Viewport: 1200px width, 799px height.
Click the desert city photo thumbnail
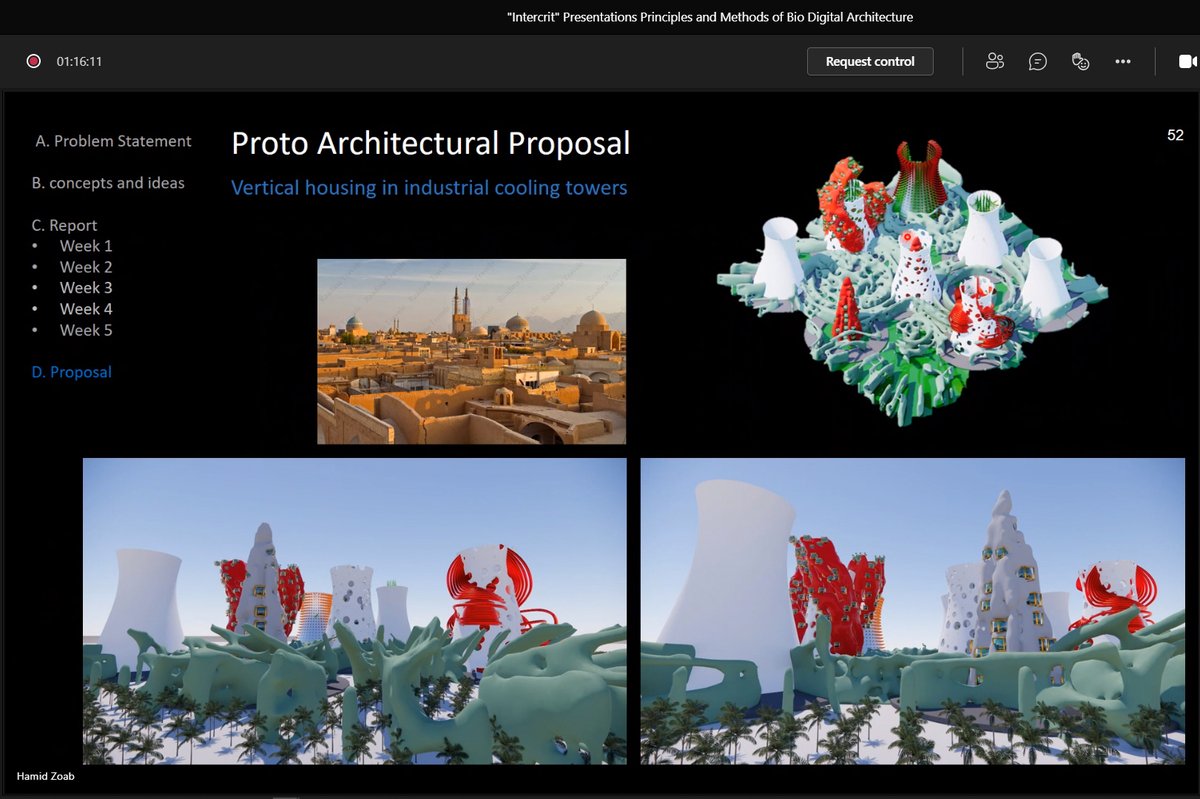[471, 351]
